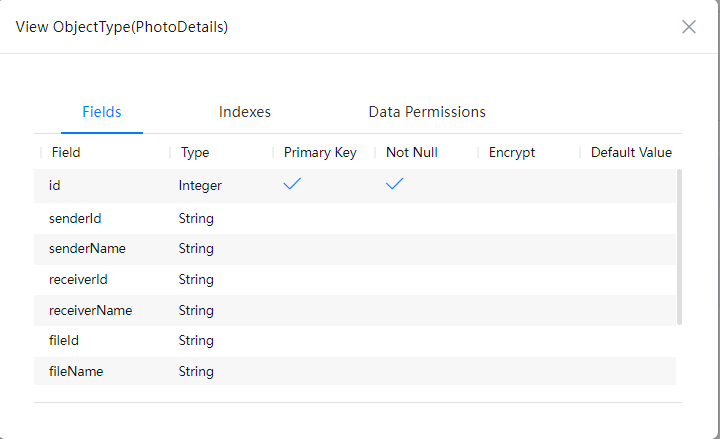Click the Not Null checkmark for id
720x439 pixels.
point(395,184)
